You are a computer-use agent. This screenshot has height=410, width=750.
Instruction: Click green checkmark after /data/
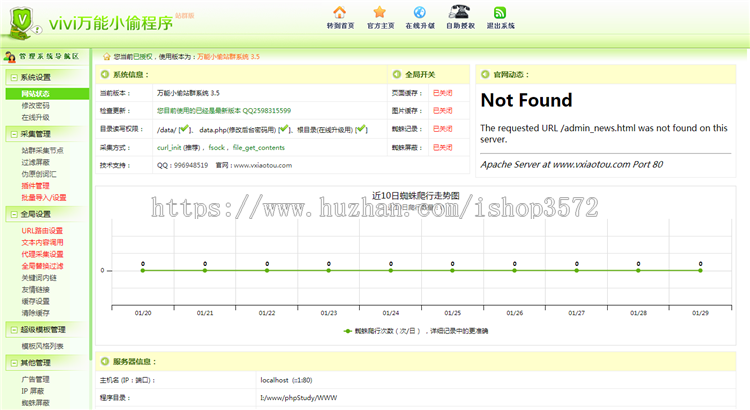[184, 129]
